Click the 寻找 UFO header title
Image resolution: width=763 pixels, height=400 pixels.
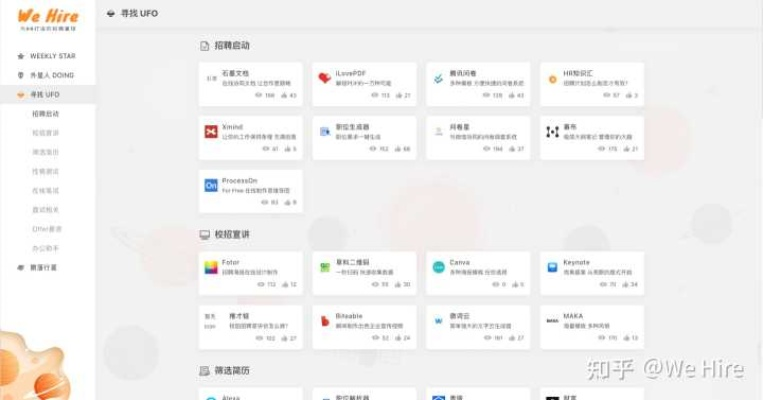point(139,13)
